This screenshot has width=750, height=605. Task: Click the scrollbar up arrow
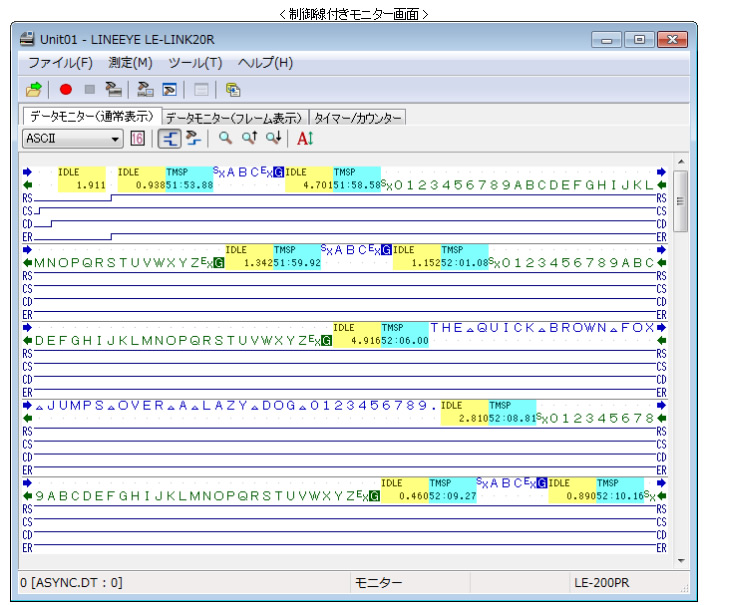click(681, 162)
